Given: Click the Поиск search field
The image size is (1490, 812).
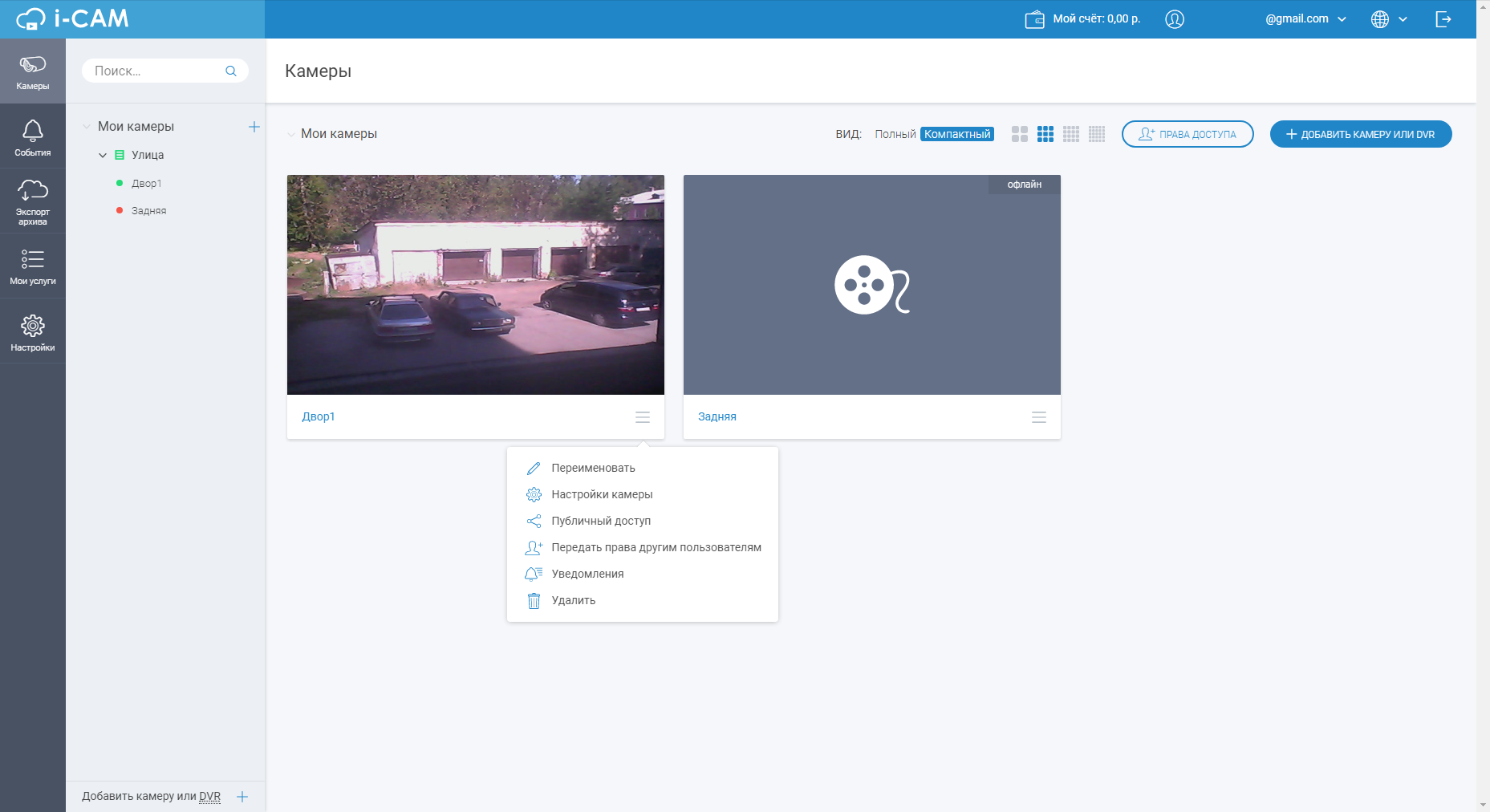Looking at the screenshot, I should [x=156, y=71].
